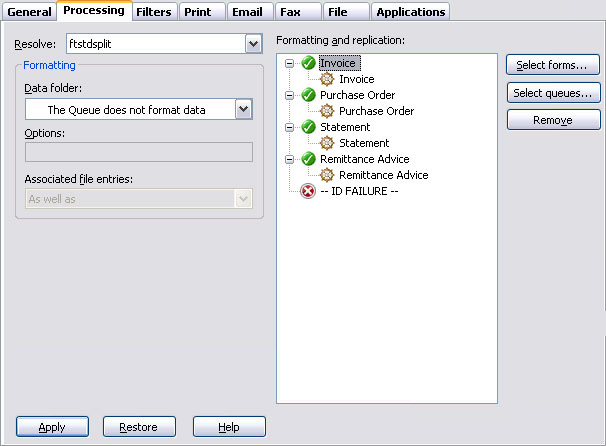Click the Select forms button

pyautogui.click(x=553, y=66)
